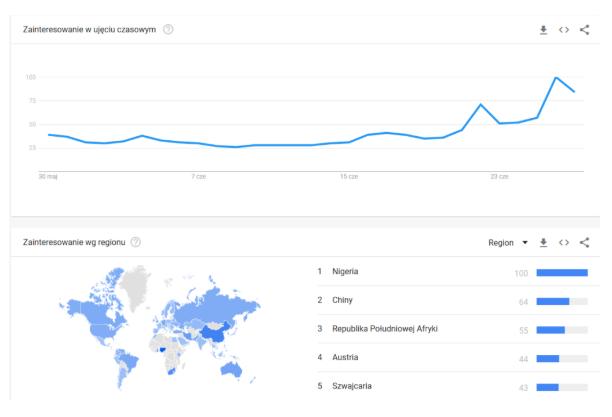This screenshot has height=417, width=612.
Task: Open embed code for time chart
Action: click(x=564, y=29)
